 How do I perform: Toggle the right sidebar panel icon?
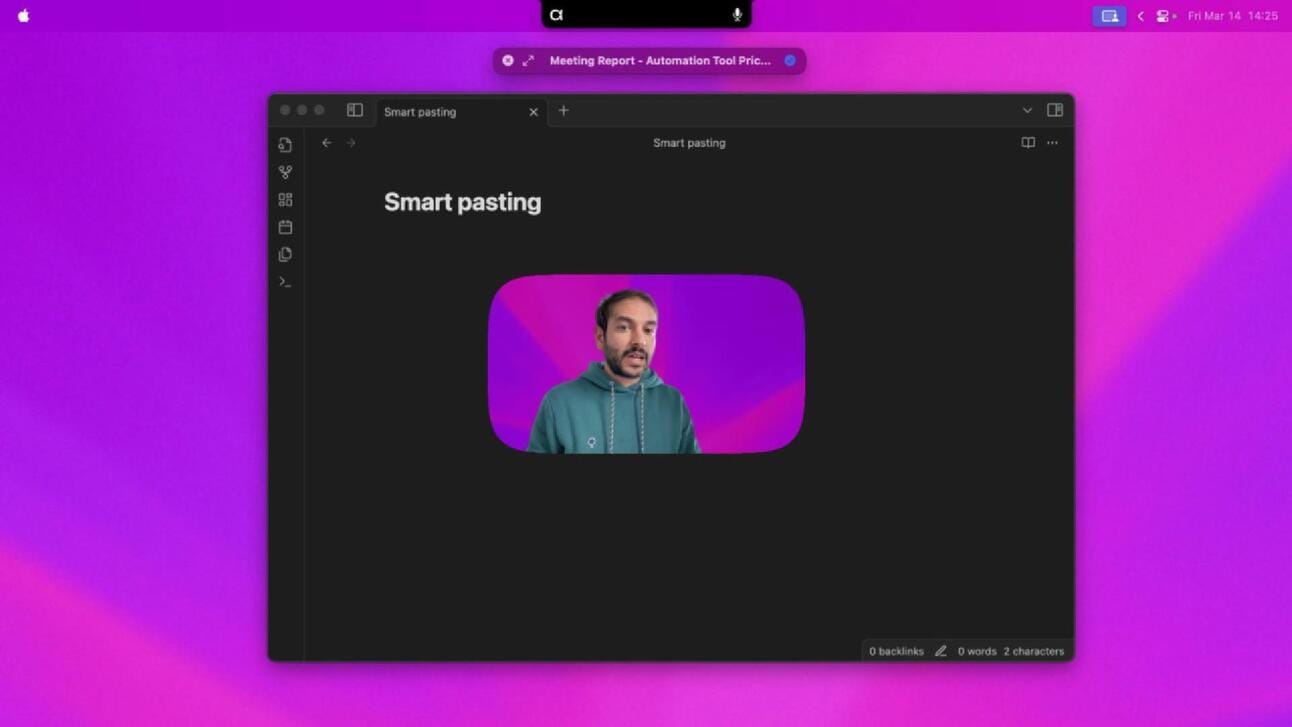1055,110
